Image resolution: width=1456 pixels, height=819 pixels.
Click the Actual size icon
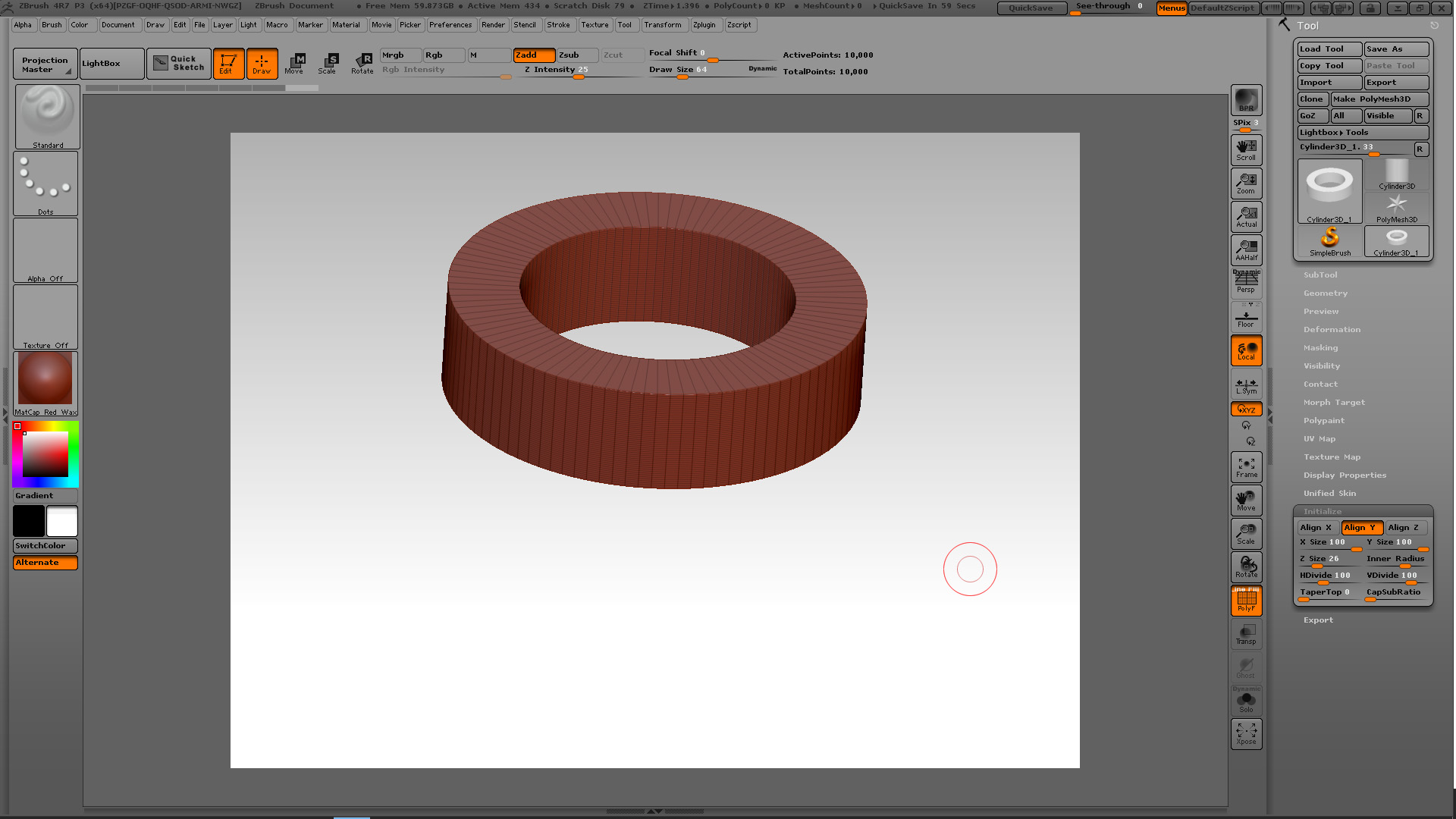click(1246, 216)
